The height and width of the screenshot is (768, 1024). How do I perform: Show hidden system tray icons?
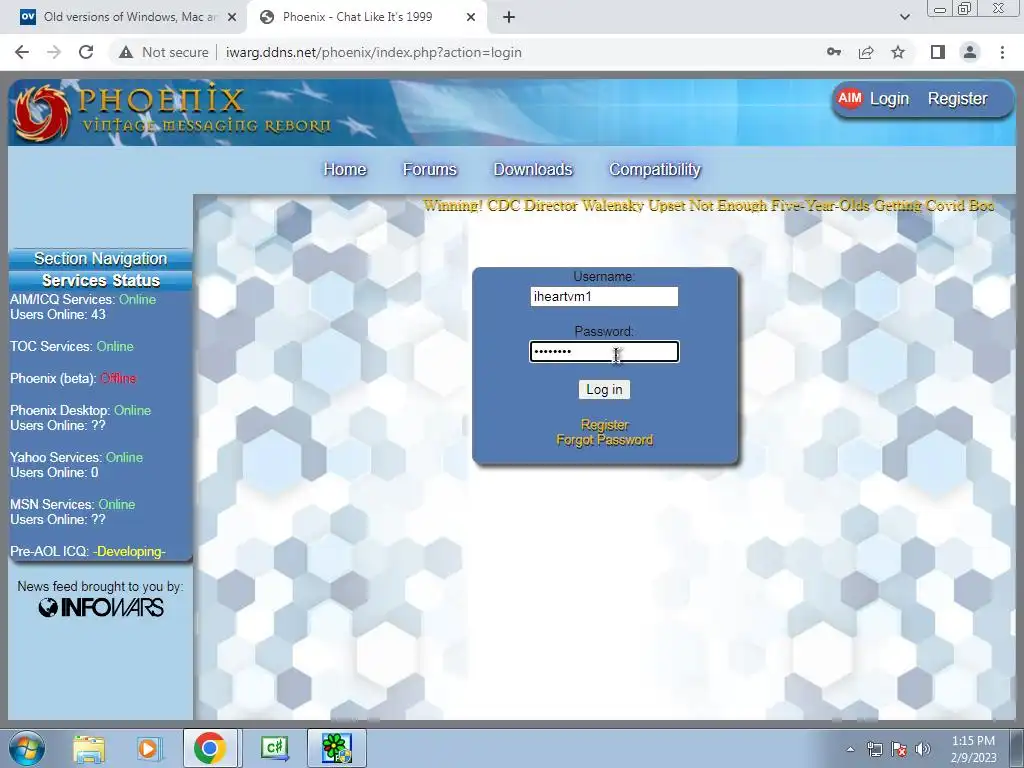point(850,749)
